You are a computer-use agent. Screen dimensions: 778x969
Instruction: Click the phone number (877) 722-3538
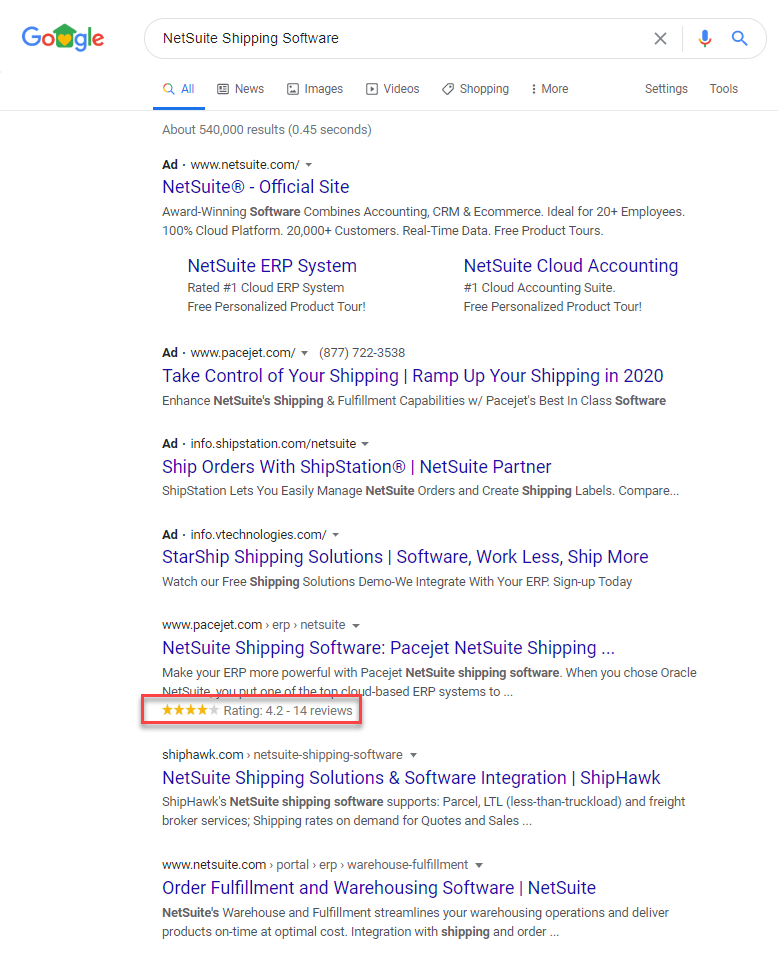click(362, 353)
